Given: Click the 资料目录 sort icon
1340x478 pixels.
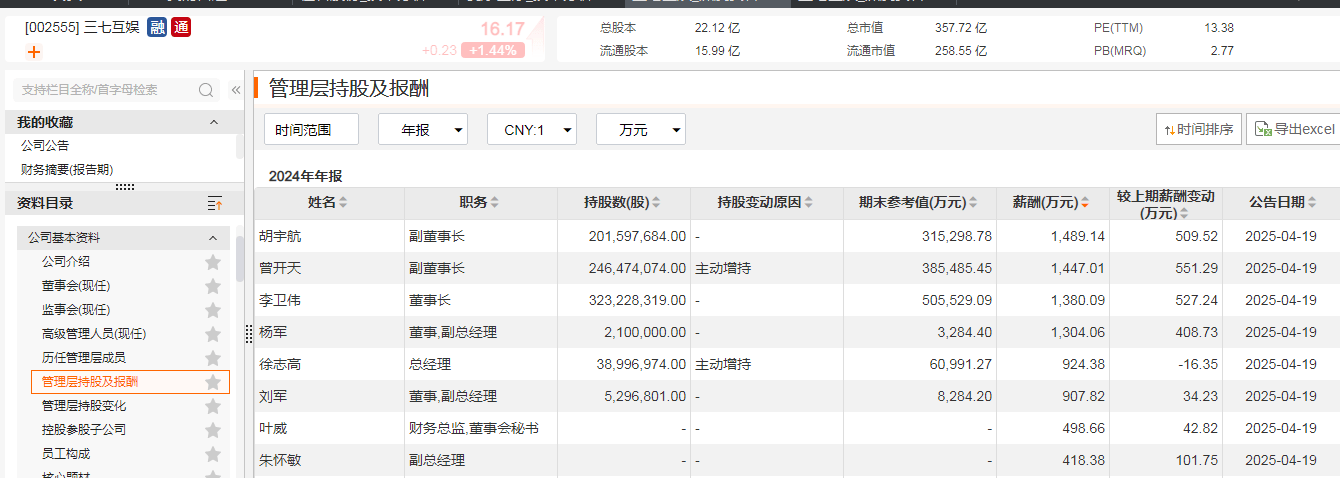Looking at the screenshot, I should click(214, 203).
